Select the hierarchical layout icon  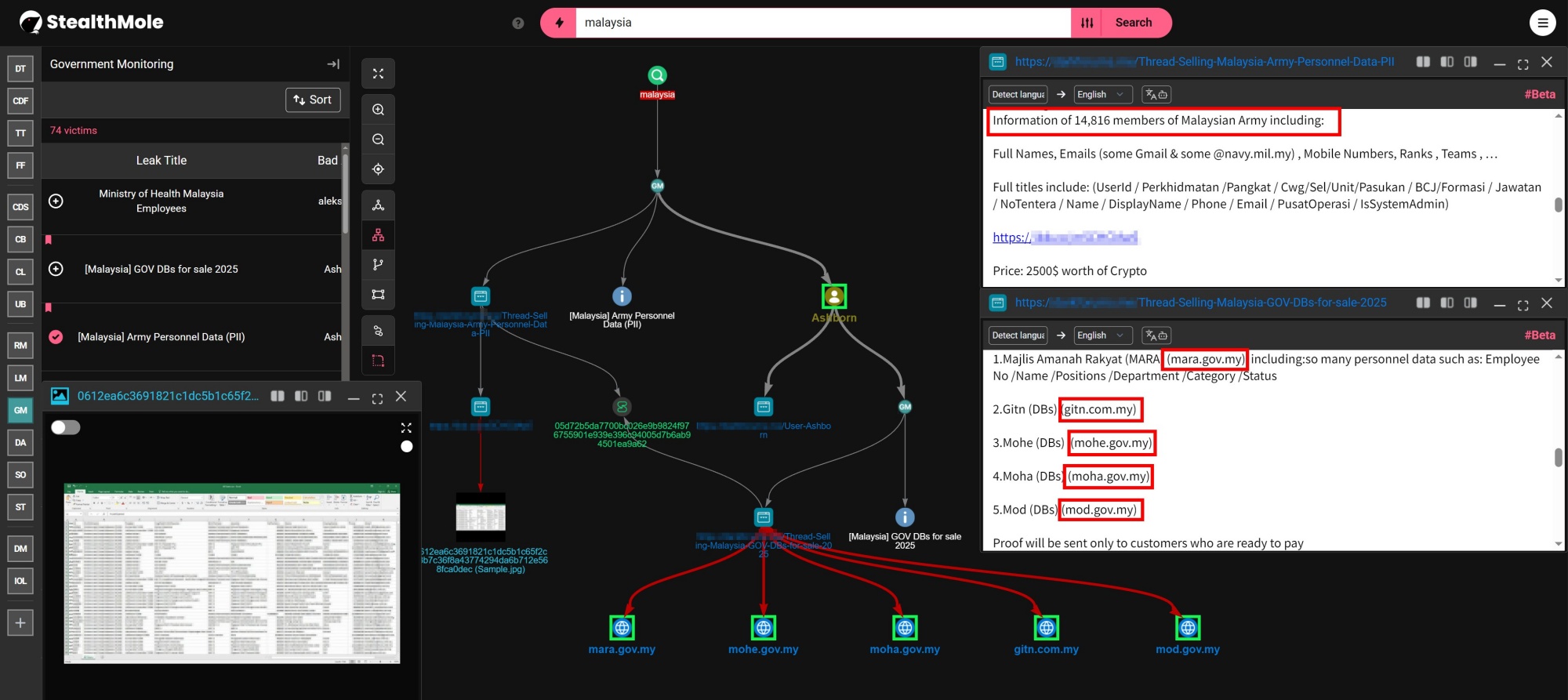(x=378, y=235)
